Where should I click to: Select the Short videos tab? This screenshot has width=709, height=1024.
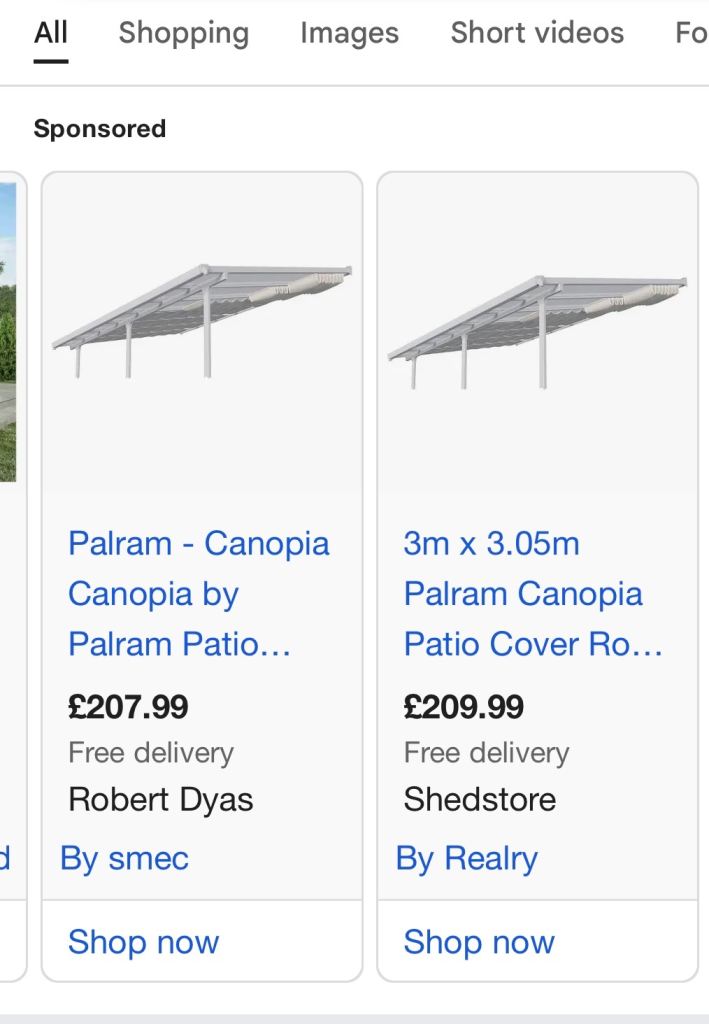point(536,33)
